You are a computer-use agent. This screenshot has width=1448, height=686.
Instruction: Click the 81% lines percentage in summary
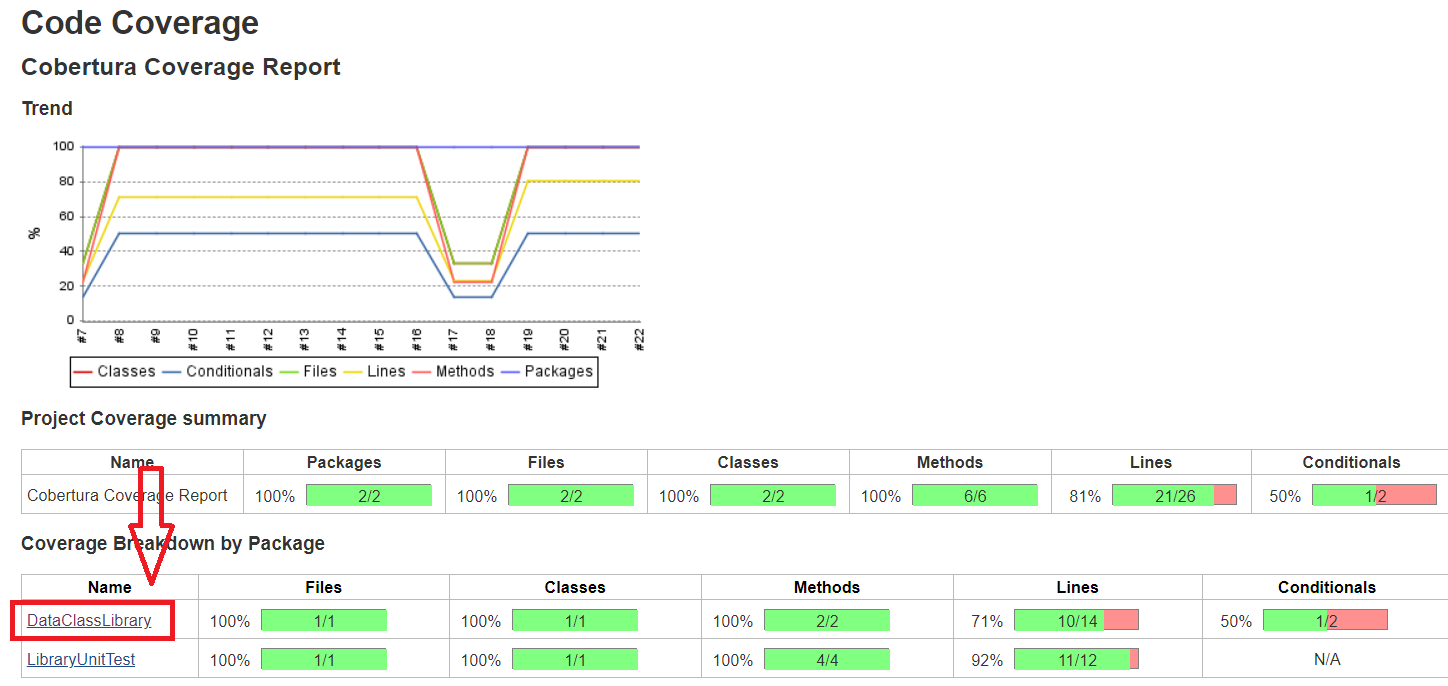[x=1085, y=496]
